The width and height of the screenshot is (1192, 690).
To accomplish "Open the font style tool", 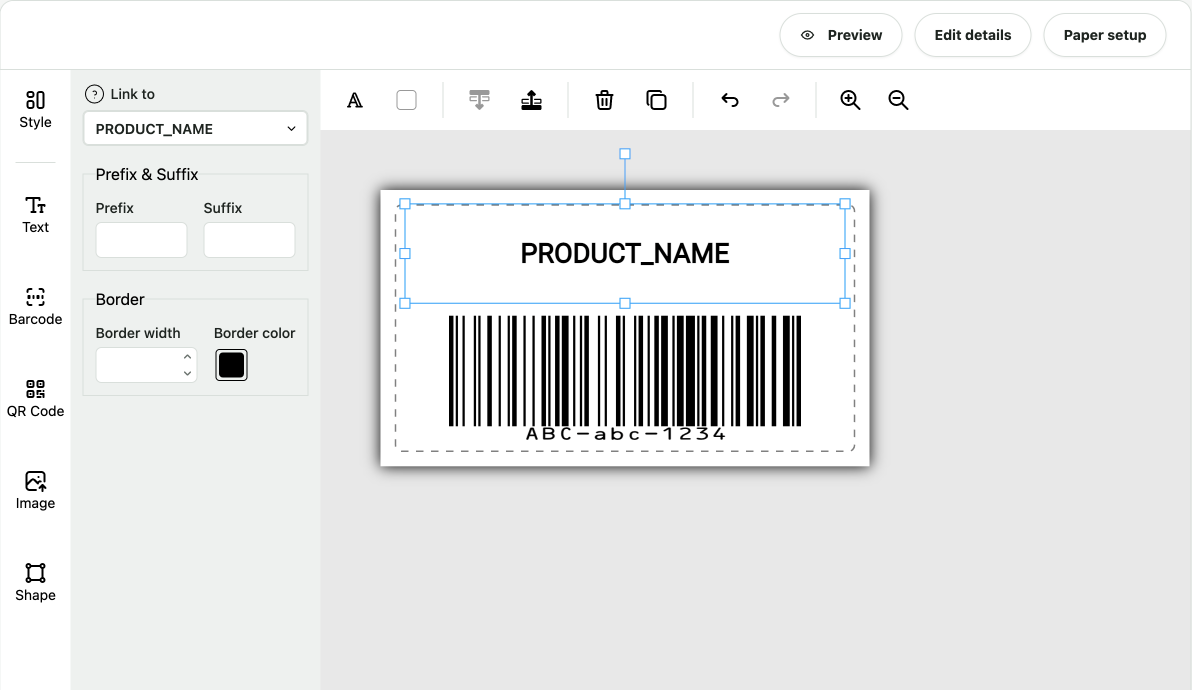I will pos(355,100).
